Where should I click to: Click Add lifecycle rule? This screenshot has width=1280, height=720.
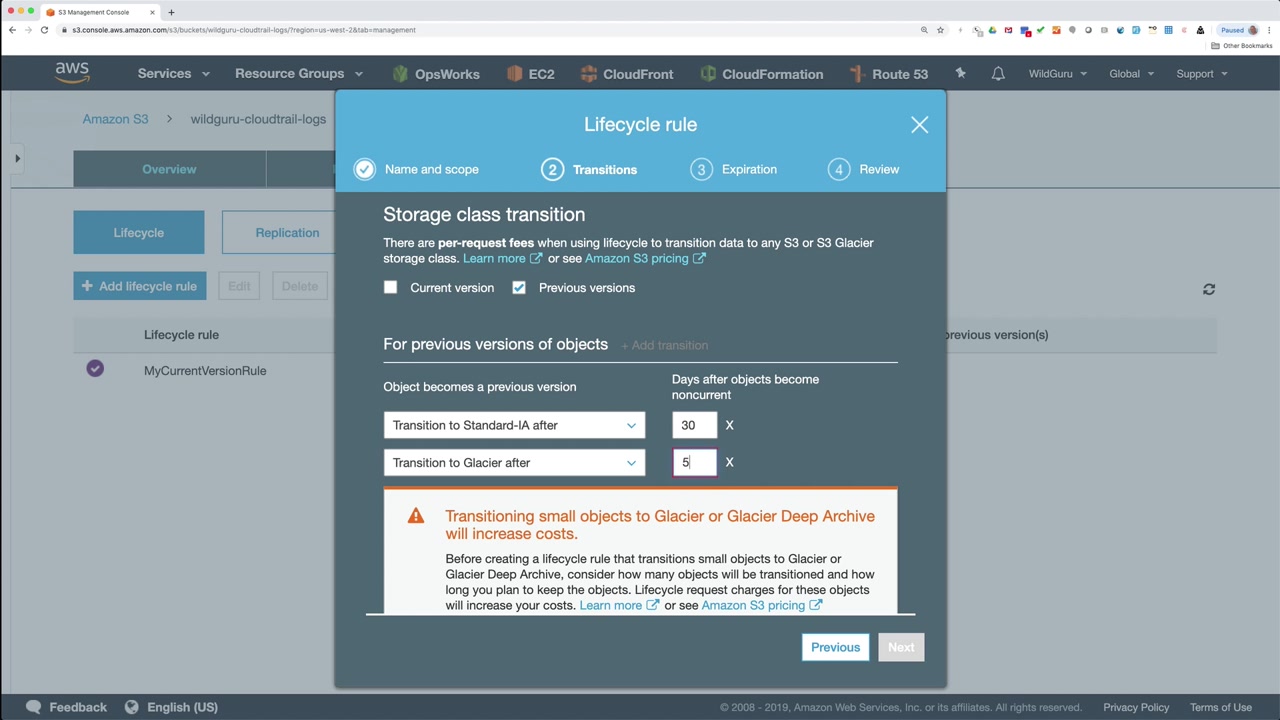click(x=140, y=286)
